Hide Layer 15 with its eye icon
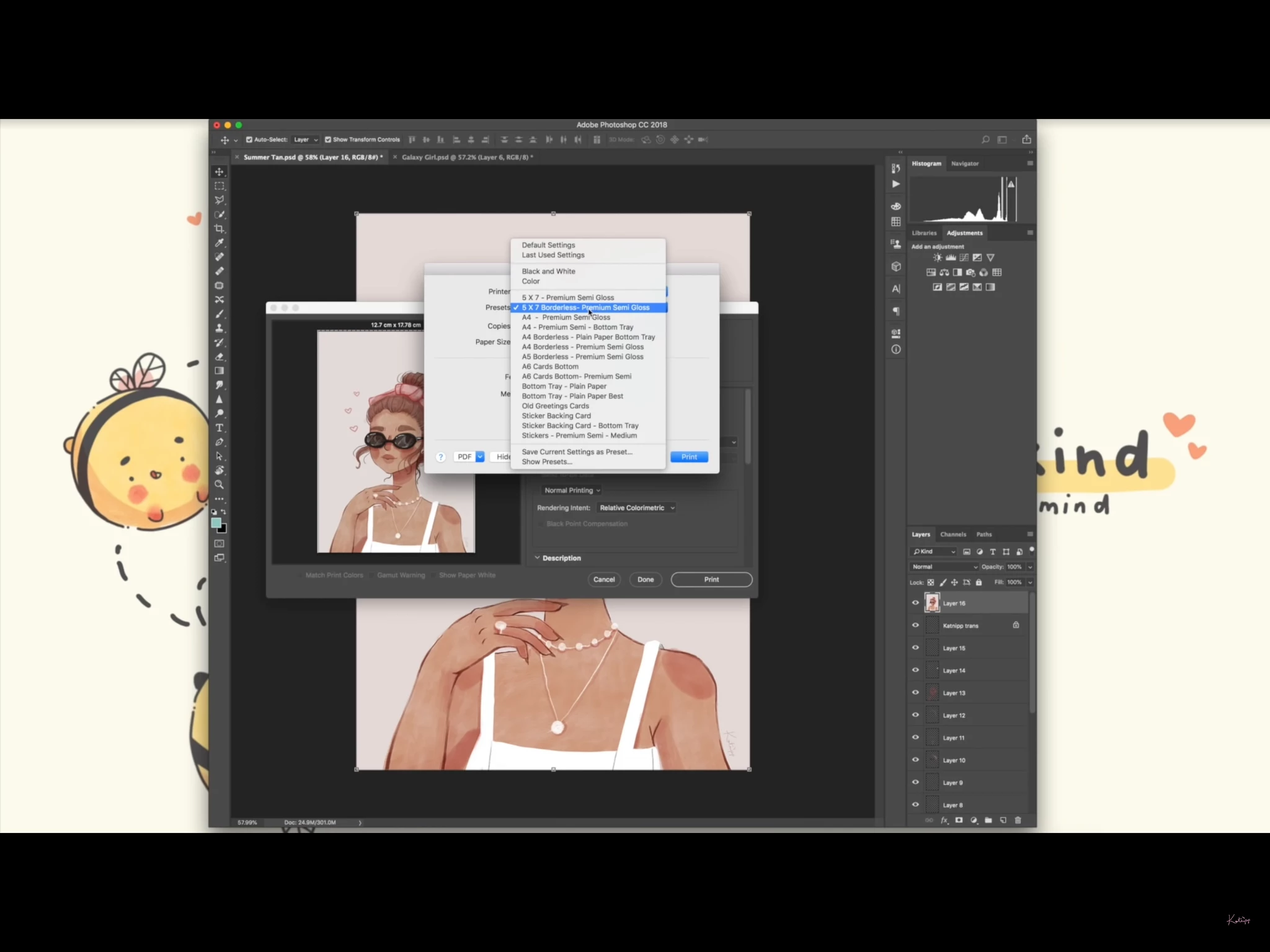 [x=915, y=647]
